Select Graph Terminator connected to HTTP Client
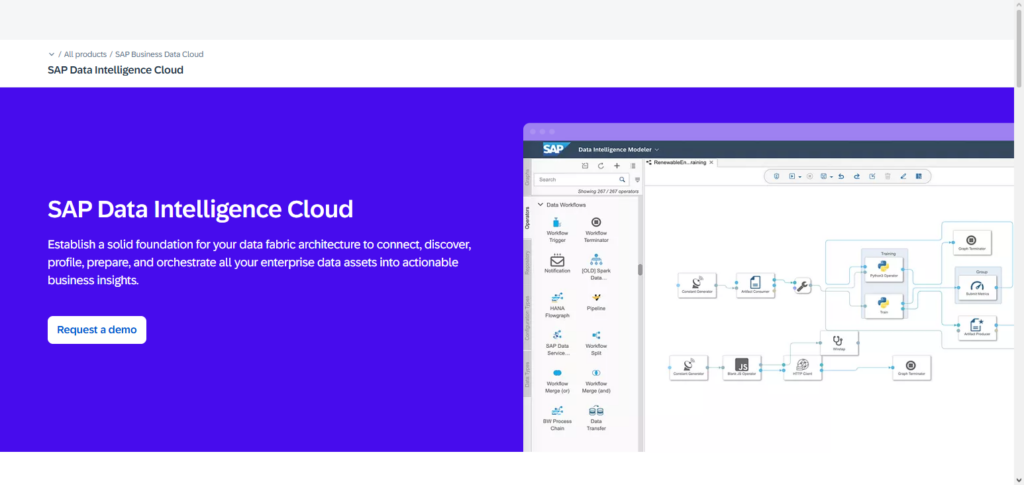Image resolution: width=1024 pixels, height=485 pixels. pyautogui.click(x=912, y=368)
